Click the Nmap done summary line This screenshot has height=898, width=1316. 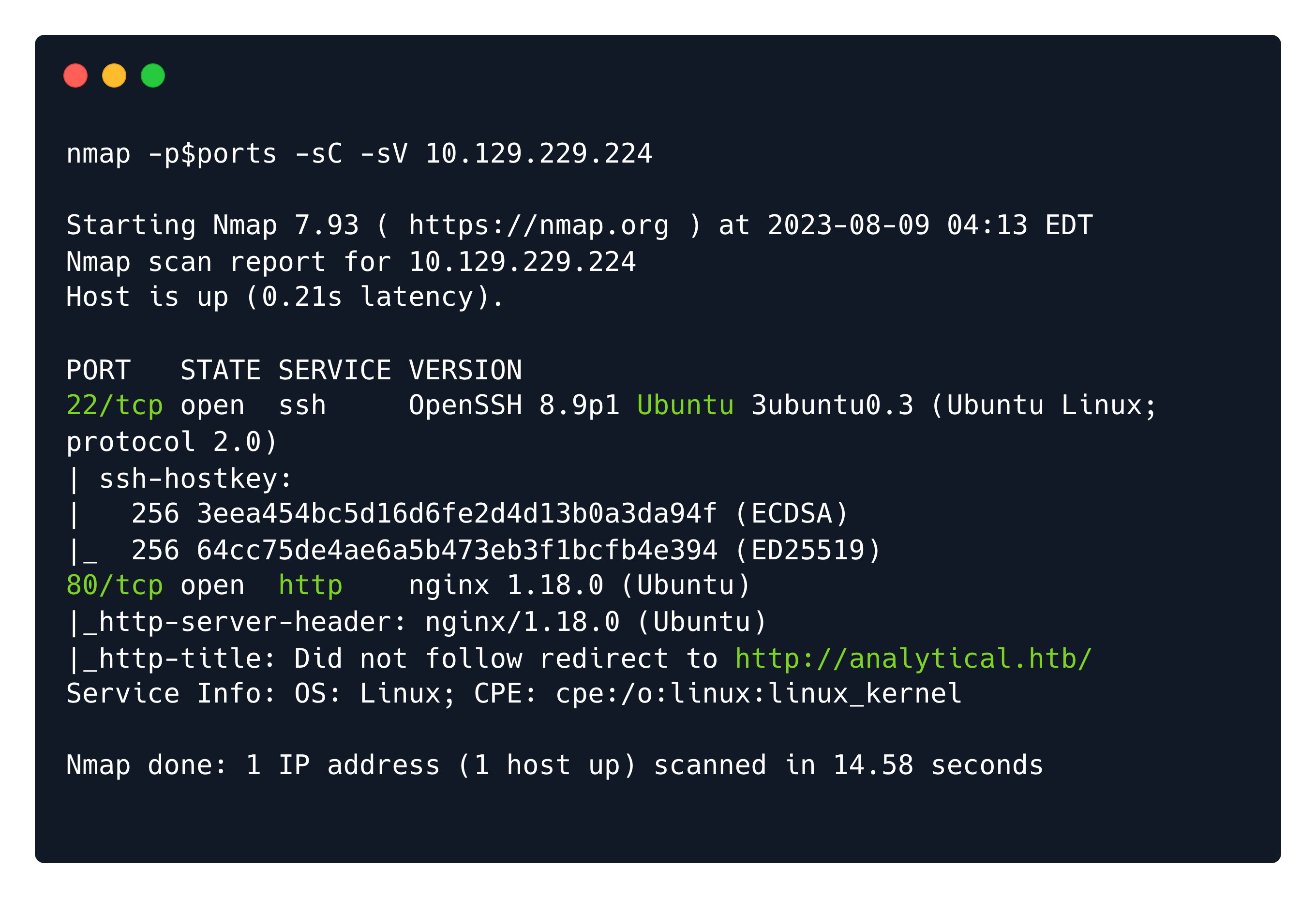point(554,765)
